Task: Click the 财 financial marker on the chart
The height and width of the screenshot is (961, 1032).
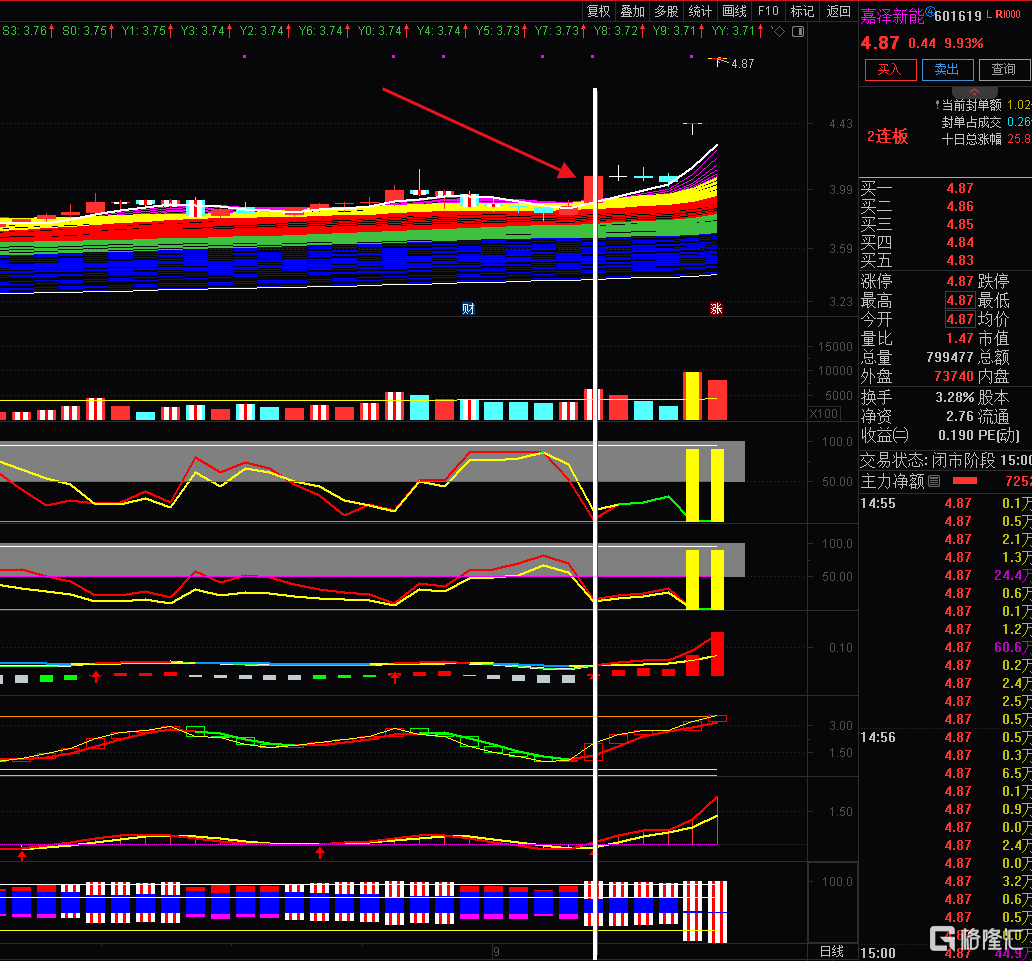Action: point(468,309)
